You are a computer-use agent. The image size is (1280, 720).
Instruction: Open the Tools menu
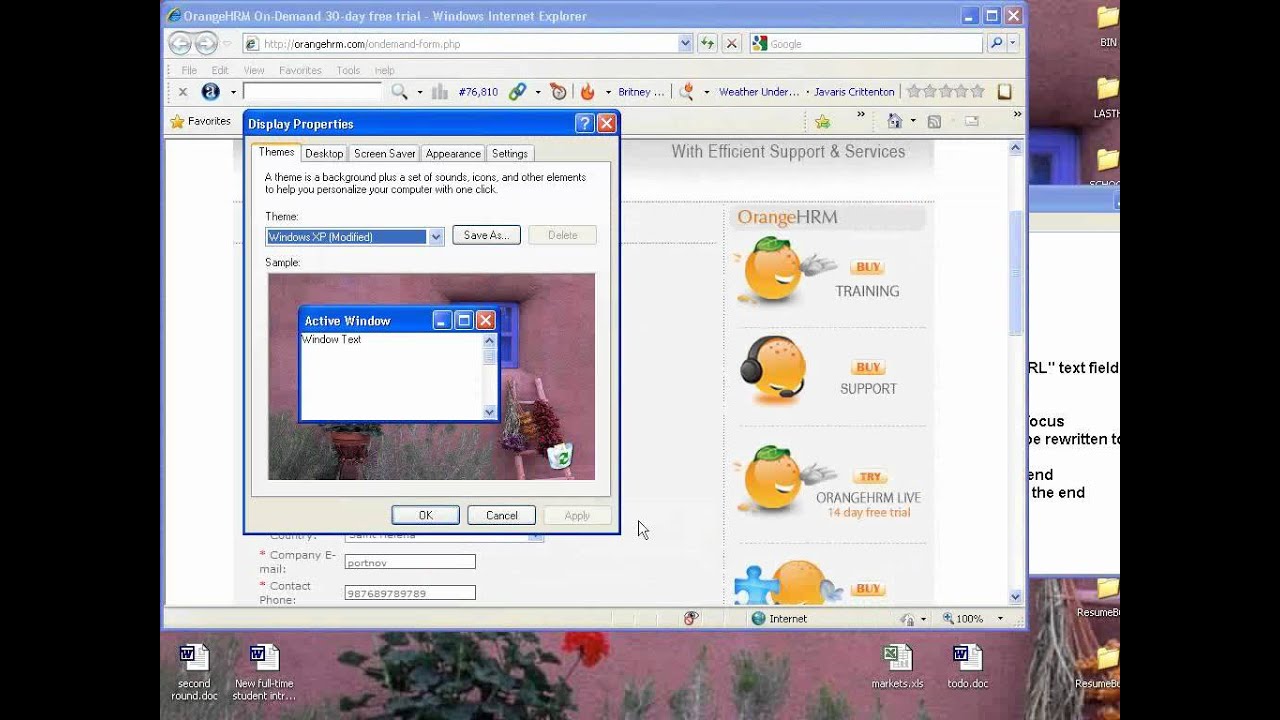(348, 70)
